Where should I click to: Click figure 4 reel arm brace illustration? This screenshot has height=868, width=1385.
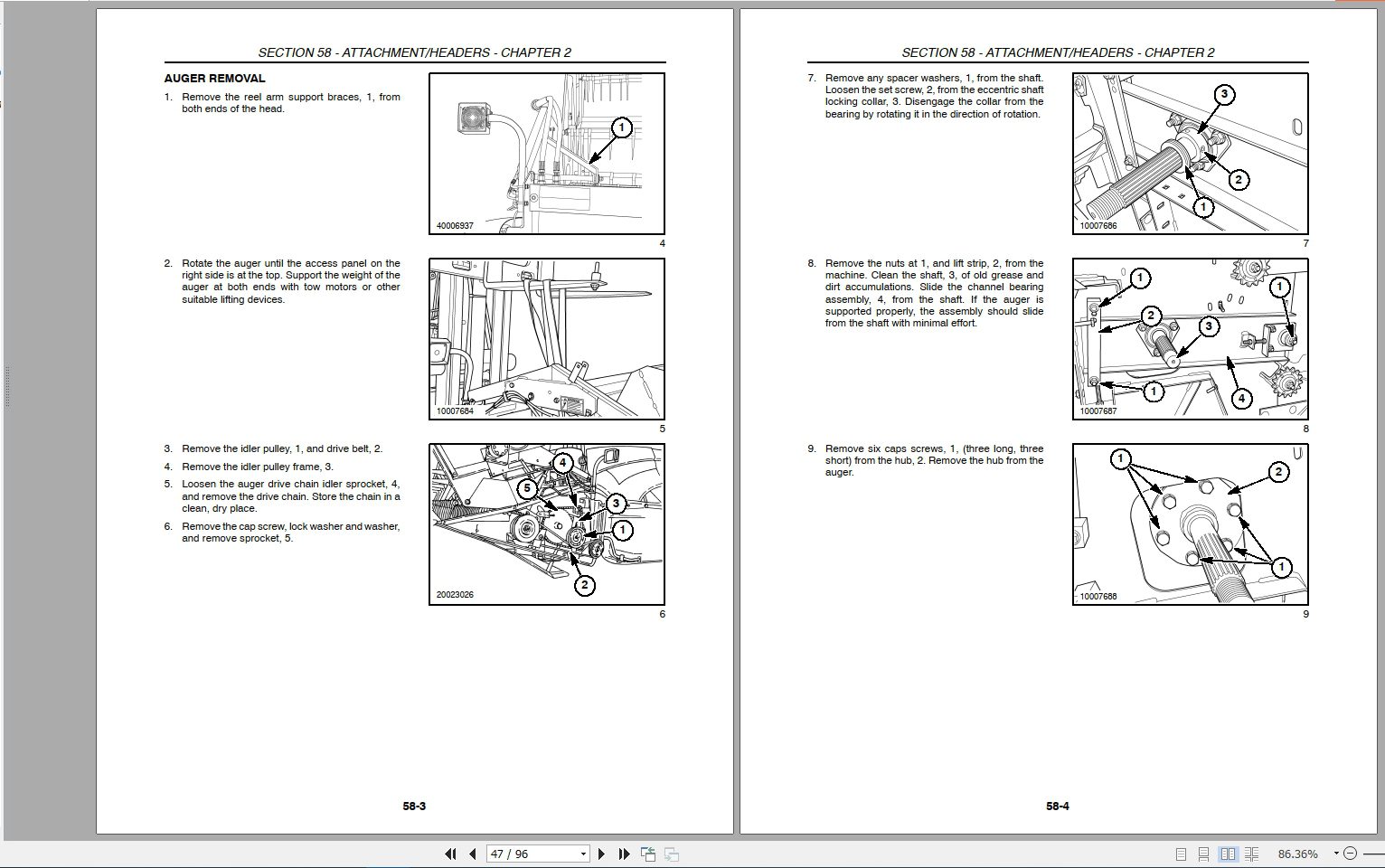[547, 154]
